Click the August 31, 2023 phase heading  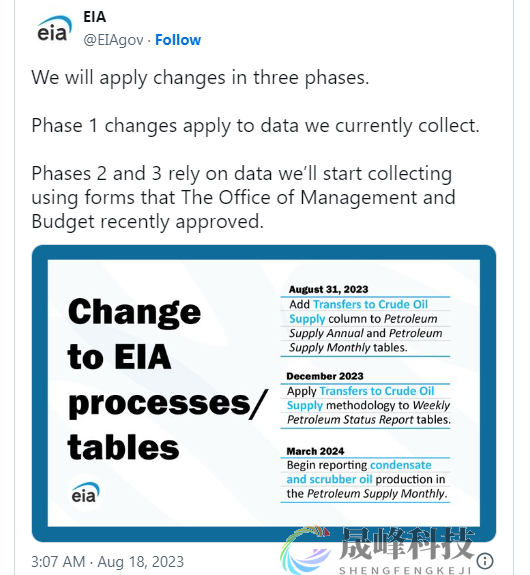click(x=328, y=289)
